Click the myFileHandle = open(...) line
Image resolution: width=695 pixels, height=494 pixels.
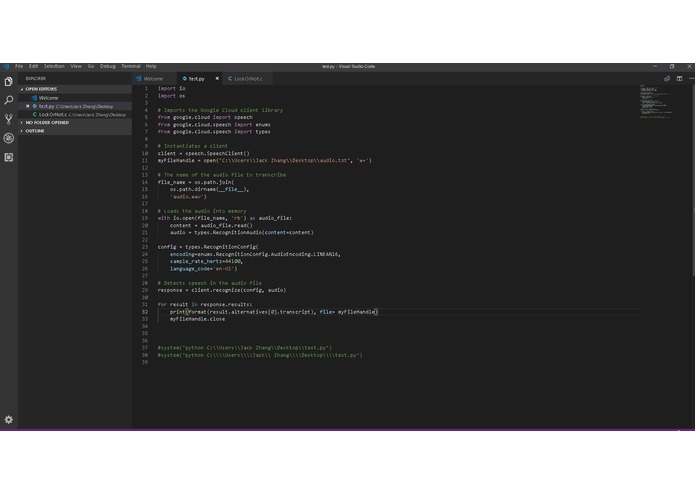(265, 160)
